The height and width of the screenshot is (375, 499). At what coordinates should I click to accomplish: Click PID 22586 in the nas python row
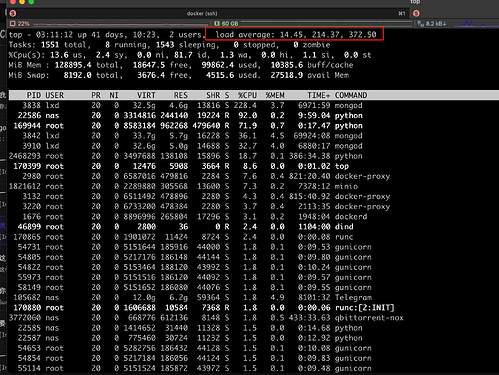(x=29, y=115)
